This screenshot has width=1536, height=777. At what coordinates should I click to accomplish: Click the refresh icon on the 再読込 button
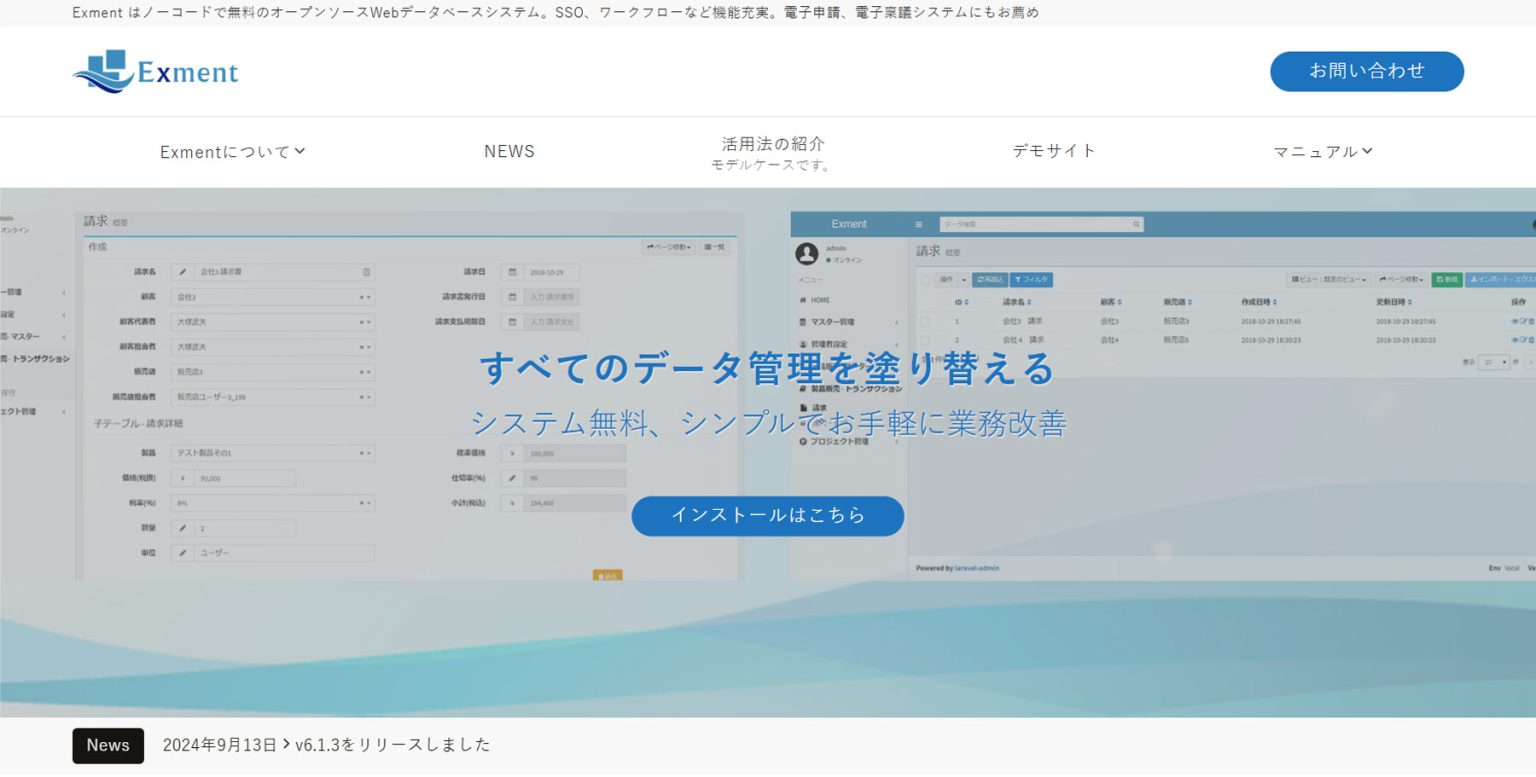[x=980, y=280]
